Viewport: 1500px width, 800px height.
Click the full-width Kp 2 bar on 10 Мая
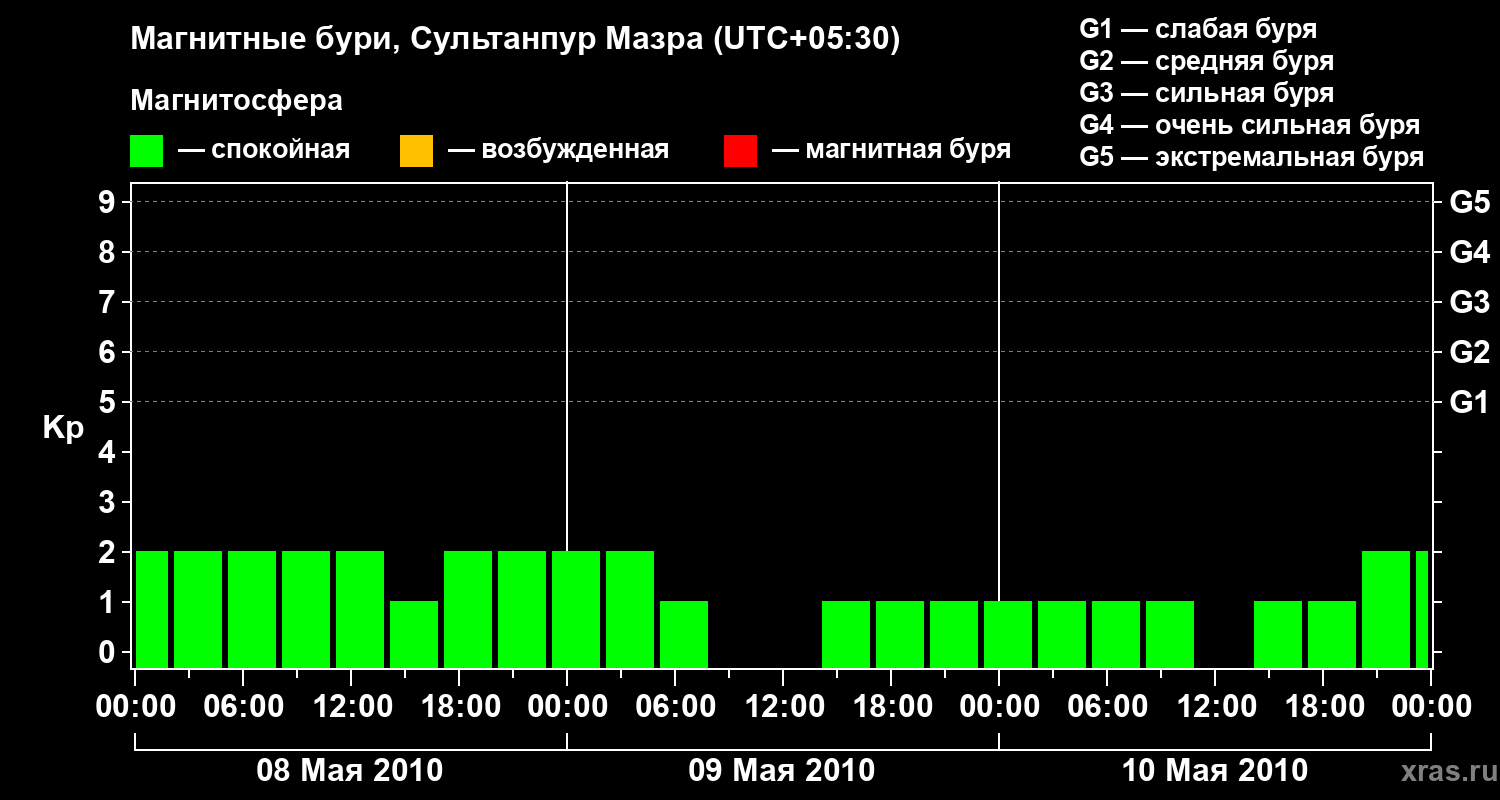pyautogui.click(x=1386, y=609)
